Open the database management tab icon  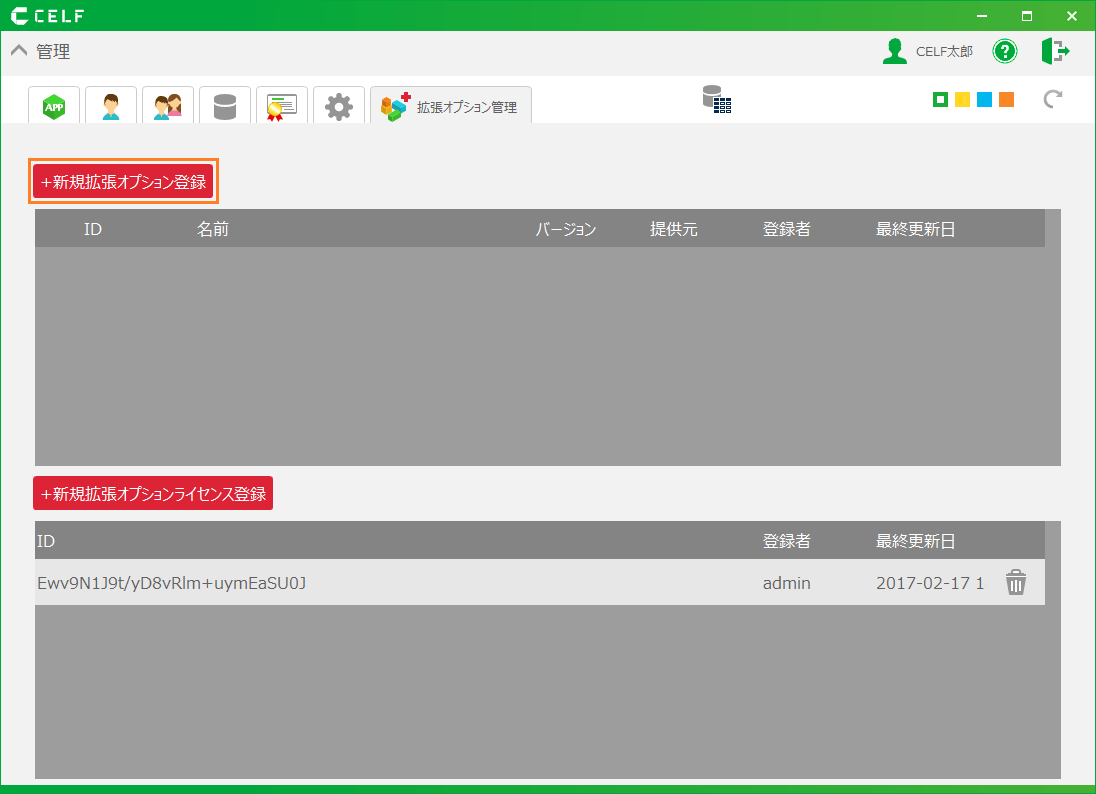click(x=225, y=106)
